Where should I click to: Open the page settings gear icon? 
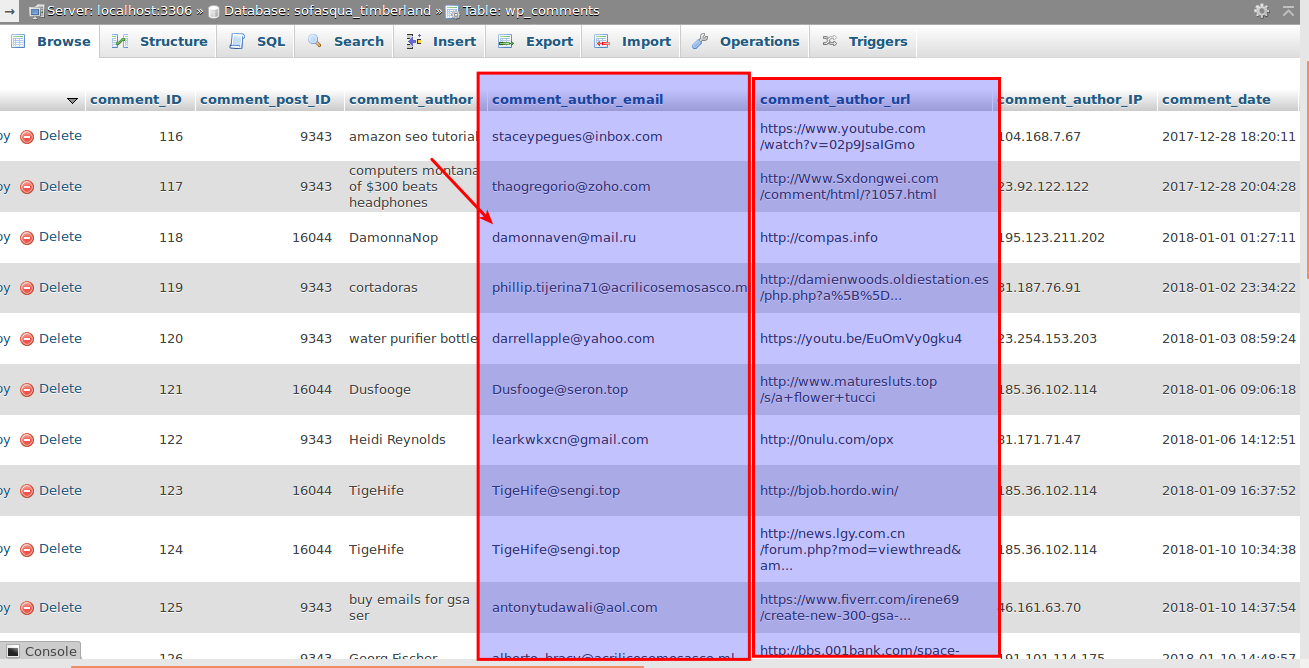(x=1261, y=11)
